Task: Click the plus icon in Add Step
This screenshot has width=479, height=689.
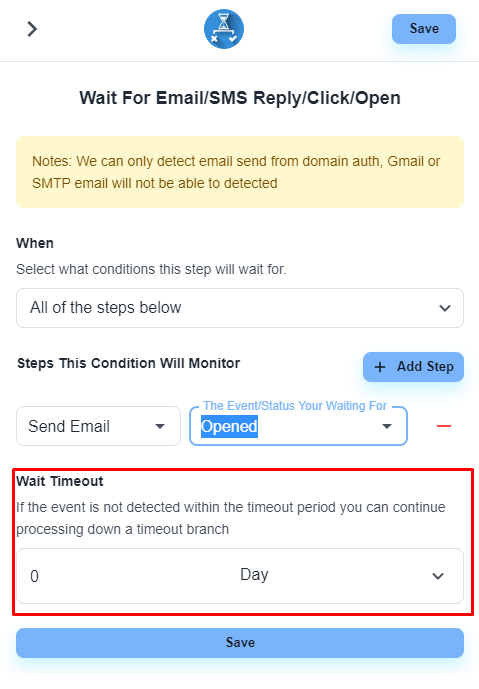Action: (380, 367)
